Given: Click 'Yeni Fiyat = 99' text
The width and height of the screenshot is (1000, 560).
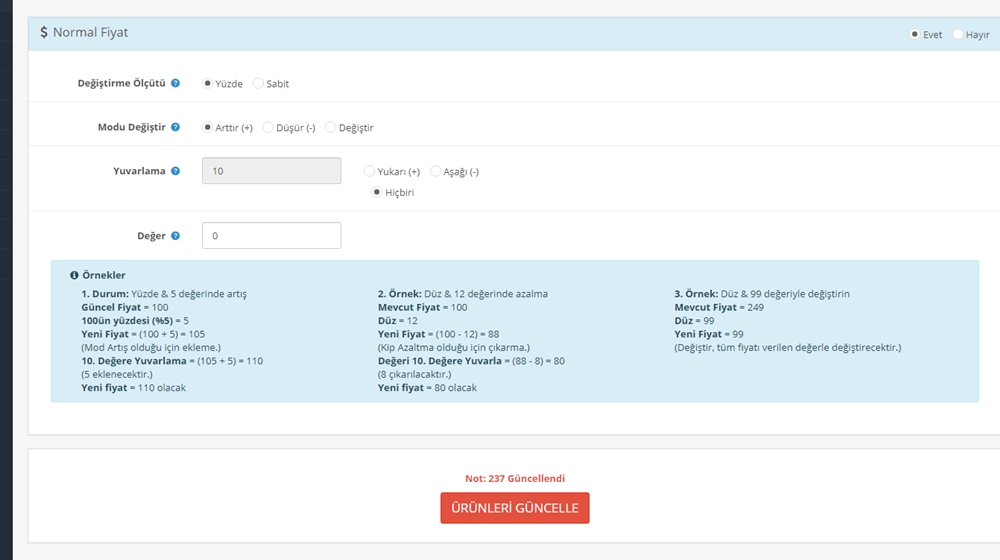Looking at the screenshot, I should click(709, 334).
